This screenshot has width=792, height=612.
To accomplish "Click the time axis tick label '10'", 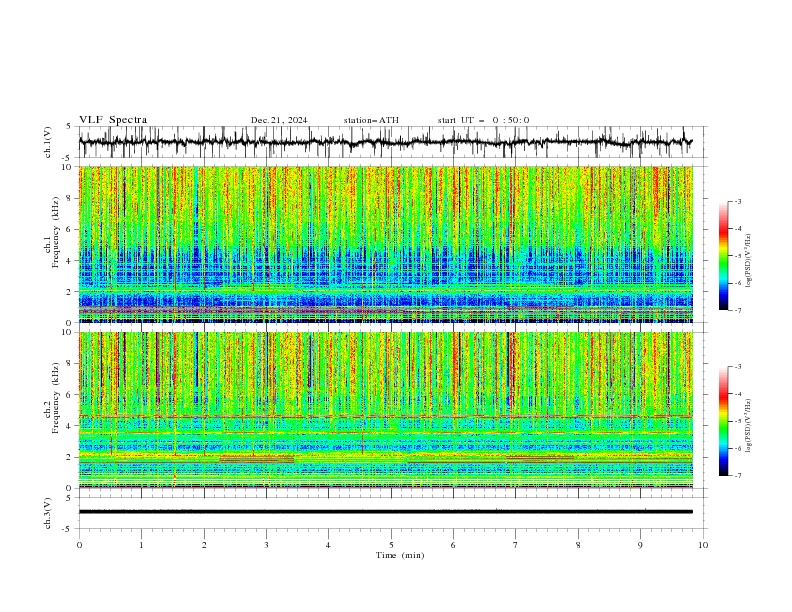I will (703, 545).
